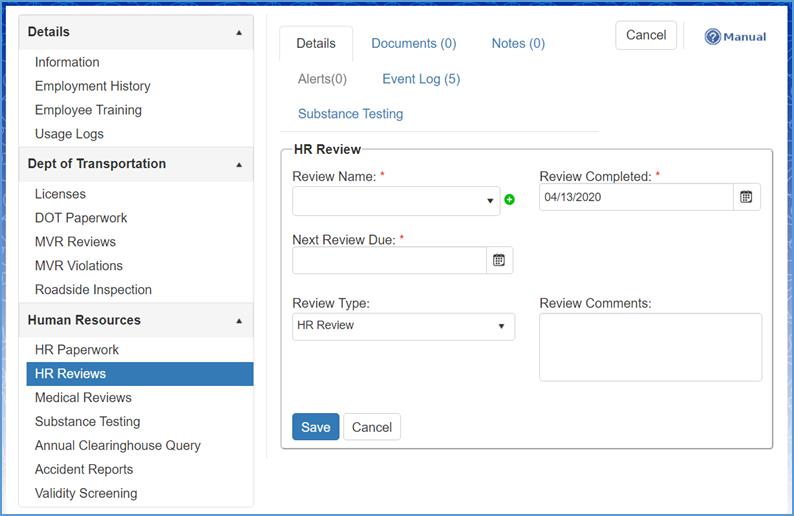Viewport: 794px width, 516px height.
Task: Collapse the Dept of Transportation section
Action: coord(238,164)
